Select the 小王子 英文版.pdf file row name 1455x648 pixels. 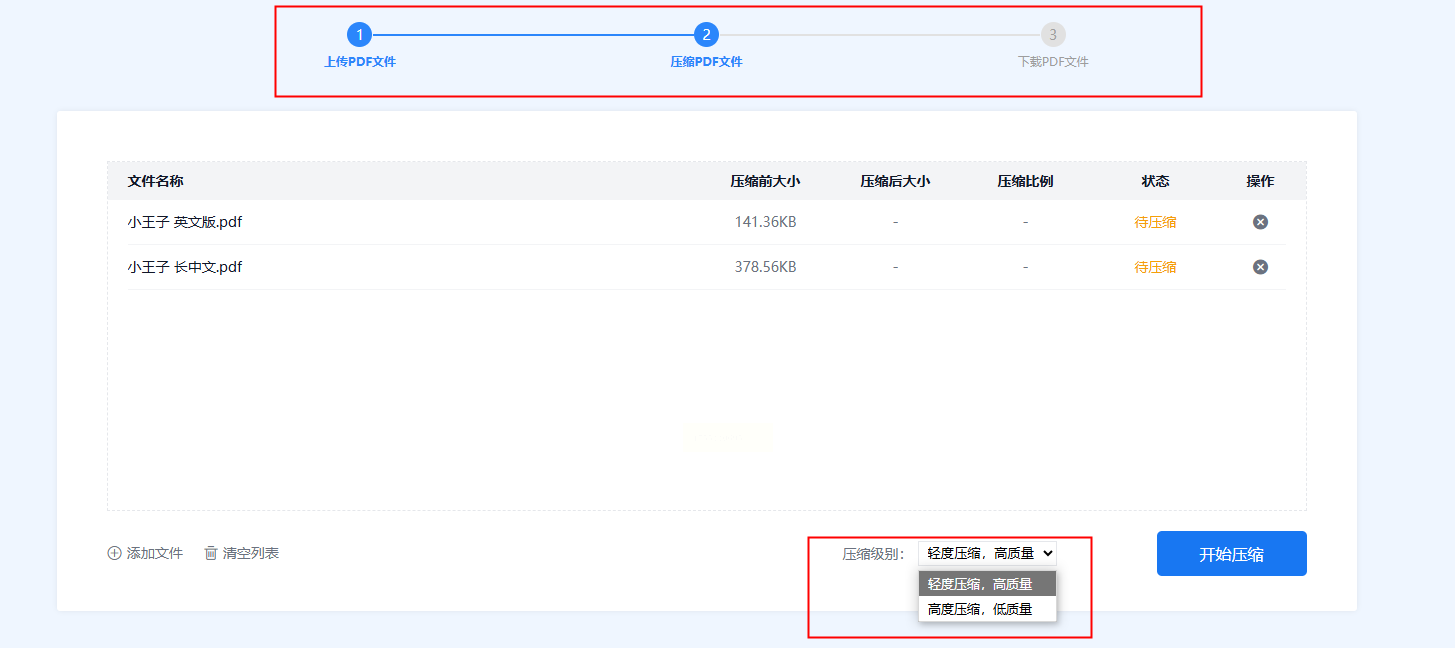click(x=185, y=222)
